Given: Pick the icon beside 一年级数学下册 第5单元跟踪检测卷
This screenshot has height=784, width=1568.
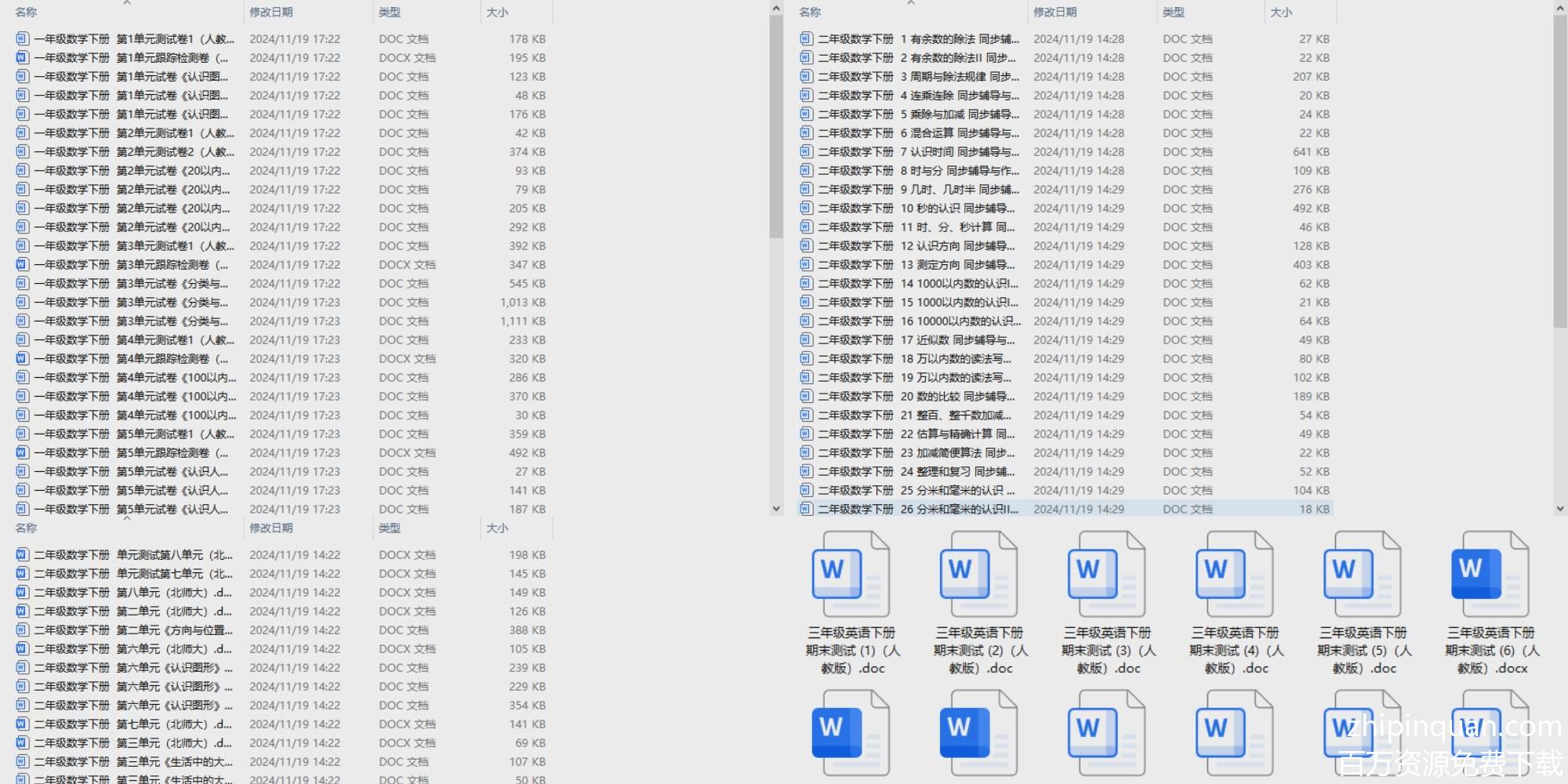Looking at the screenshot, I should point(22,452).
